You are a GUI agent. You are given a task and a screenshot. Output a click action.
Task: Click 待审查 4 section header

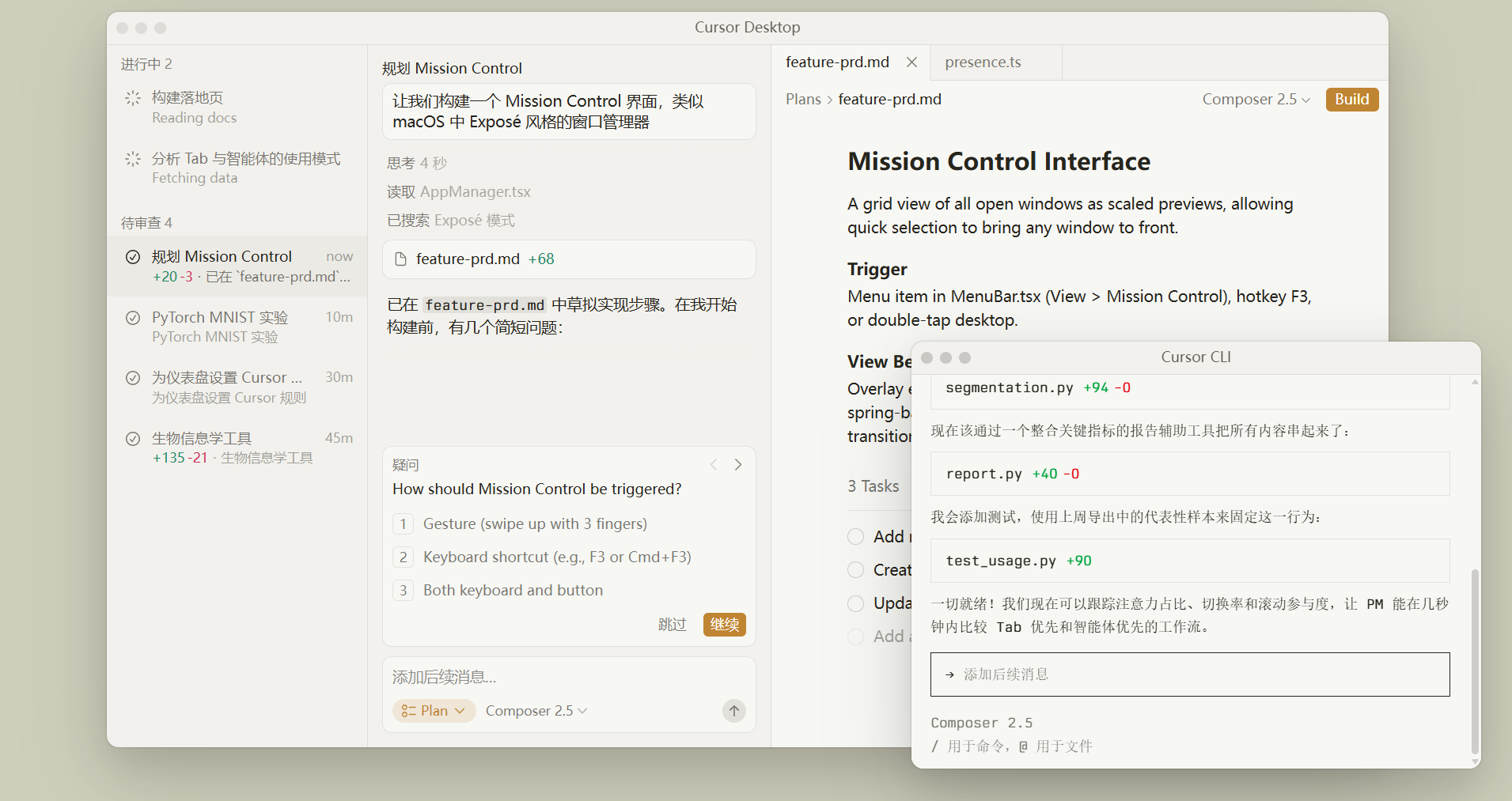coord(146,224)
